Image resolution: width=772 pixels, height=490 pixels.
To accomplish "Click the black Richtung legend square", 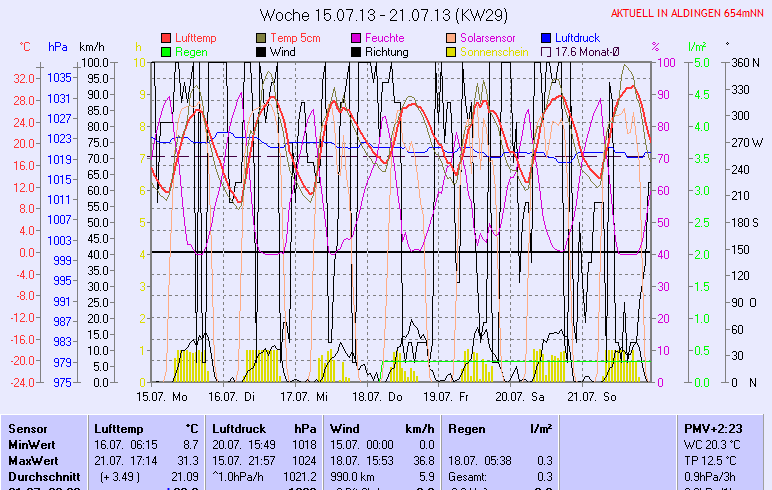I will tap(357, 52).
